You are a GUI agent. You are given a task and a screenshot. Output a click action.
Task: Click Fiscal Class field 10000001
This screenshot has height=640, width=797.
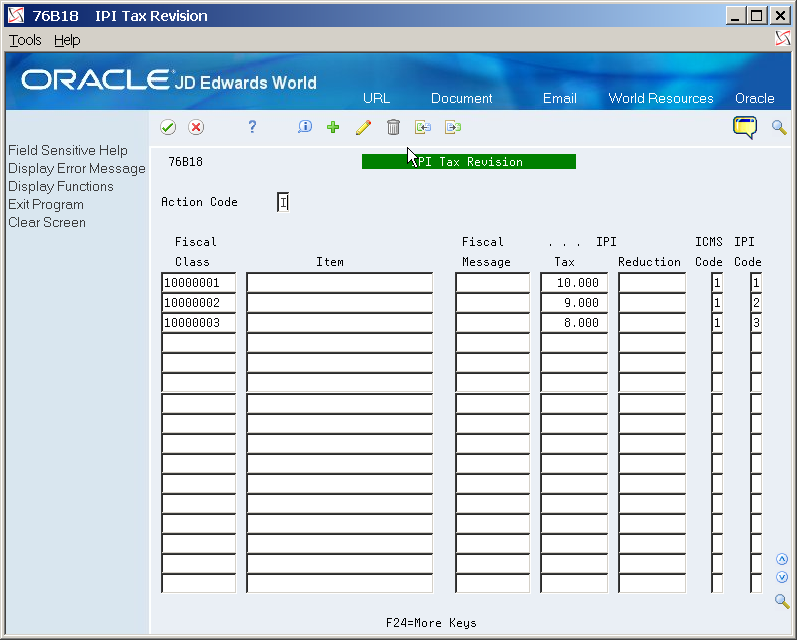point(199,283)
